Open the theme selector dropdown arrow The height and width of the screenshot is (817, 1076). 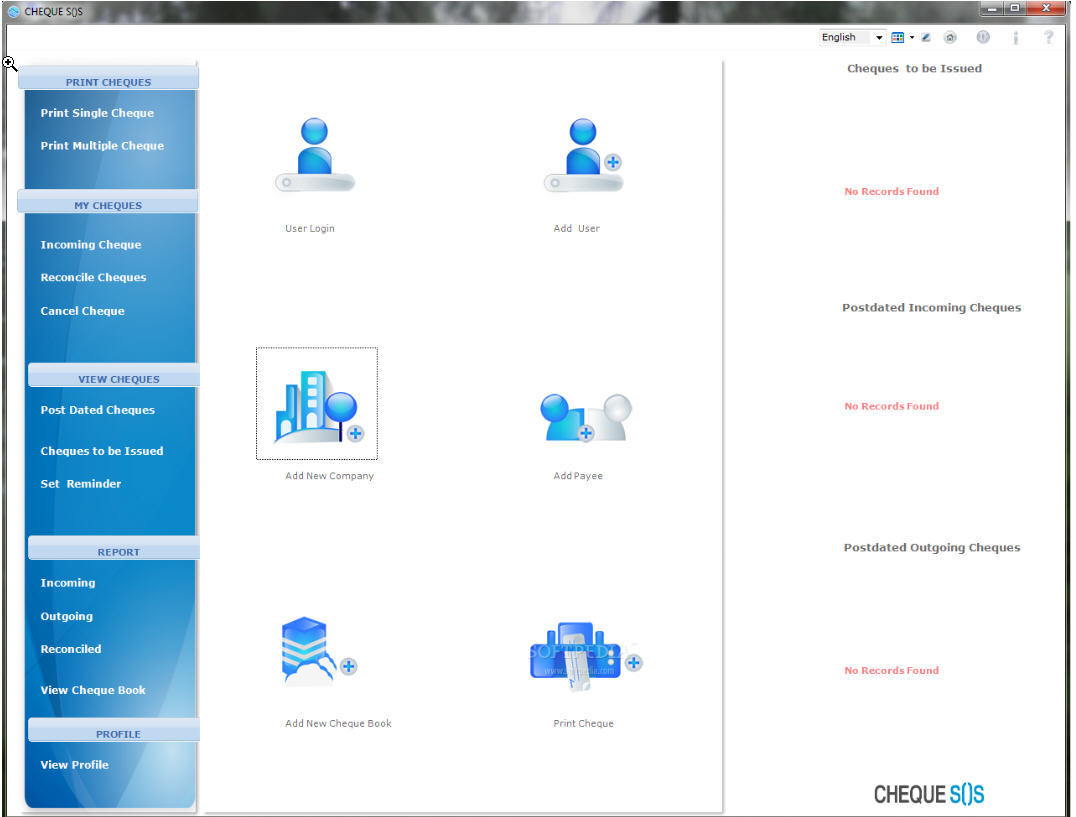911,37
